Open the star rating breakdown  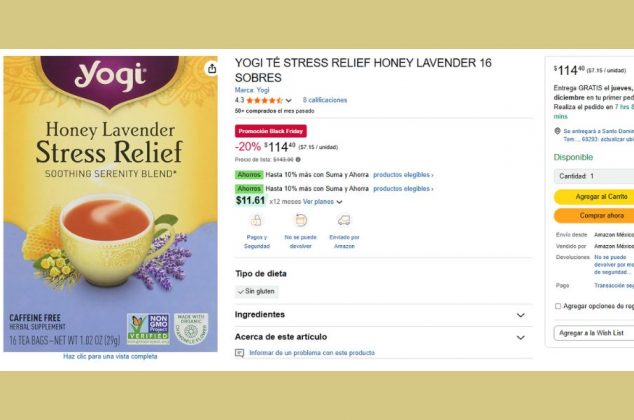288,100
